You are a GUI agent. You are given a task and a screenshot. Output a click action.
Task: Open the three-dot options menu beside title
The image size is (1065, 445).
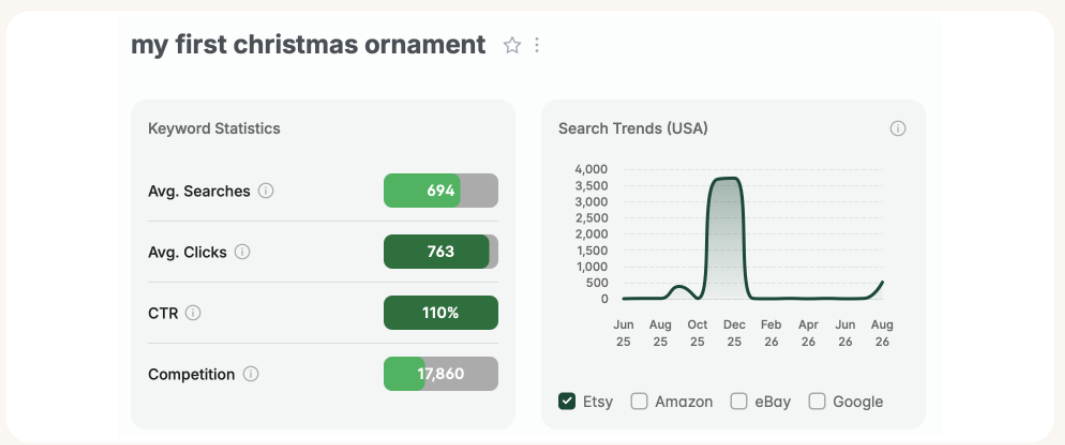point(537,46)
